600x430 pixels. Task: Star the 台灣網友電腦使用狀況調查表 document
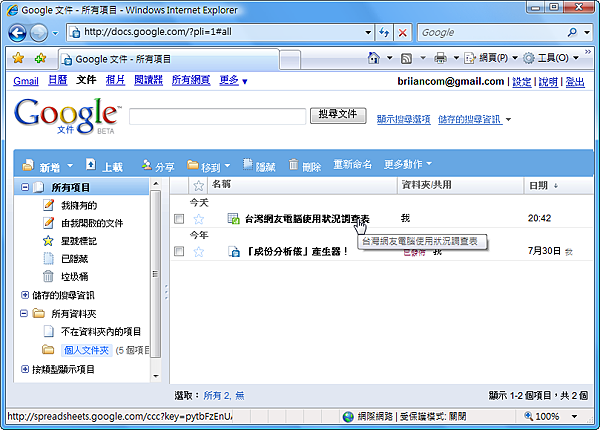[199, 219]
